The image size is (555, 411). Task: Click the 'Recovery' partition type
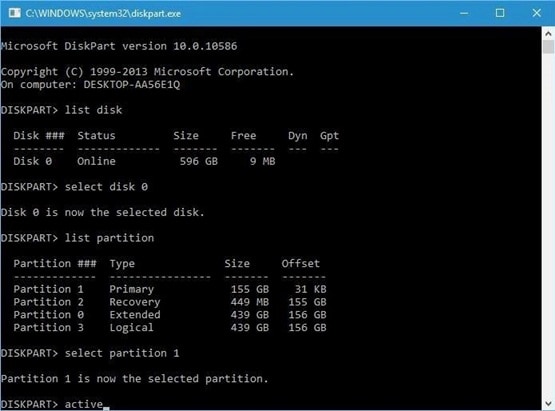(x=135, y=302)
